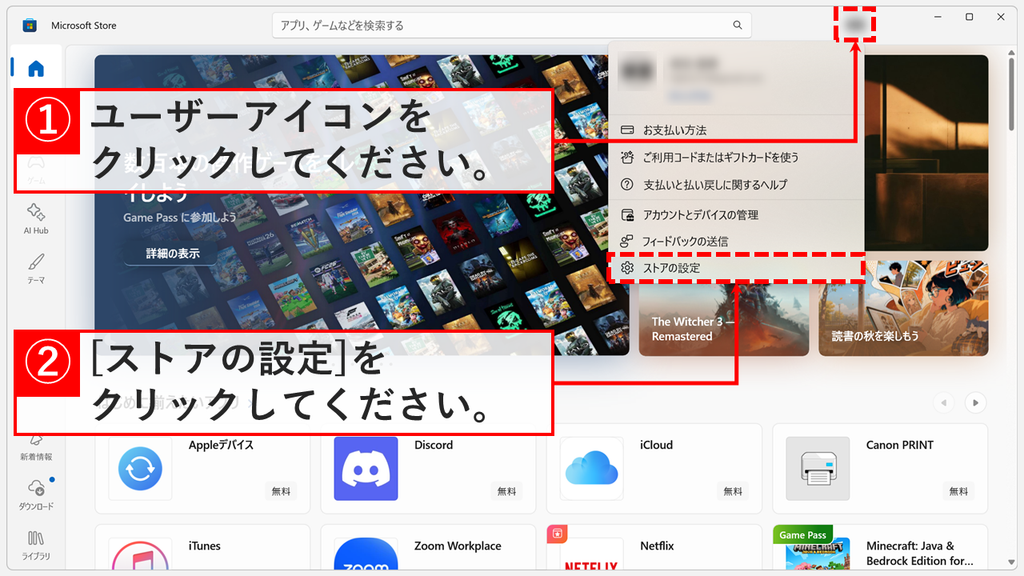Viewport: 1024px width, 576px height.
Task: Open the Home tab in sidebar
Action: click(x=36, y=68)
